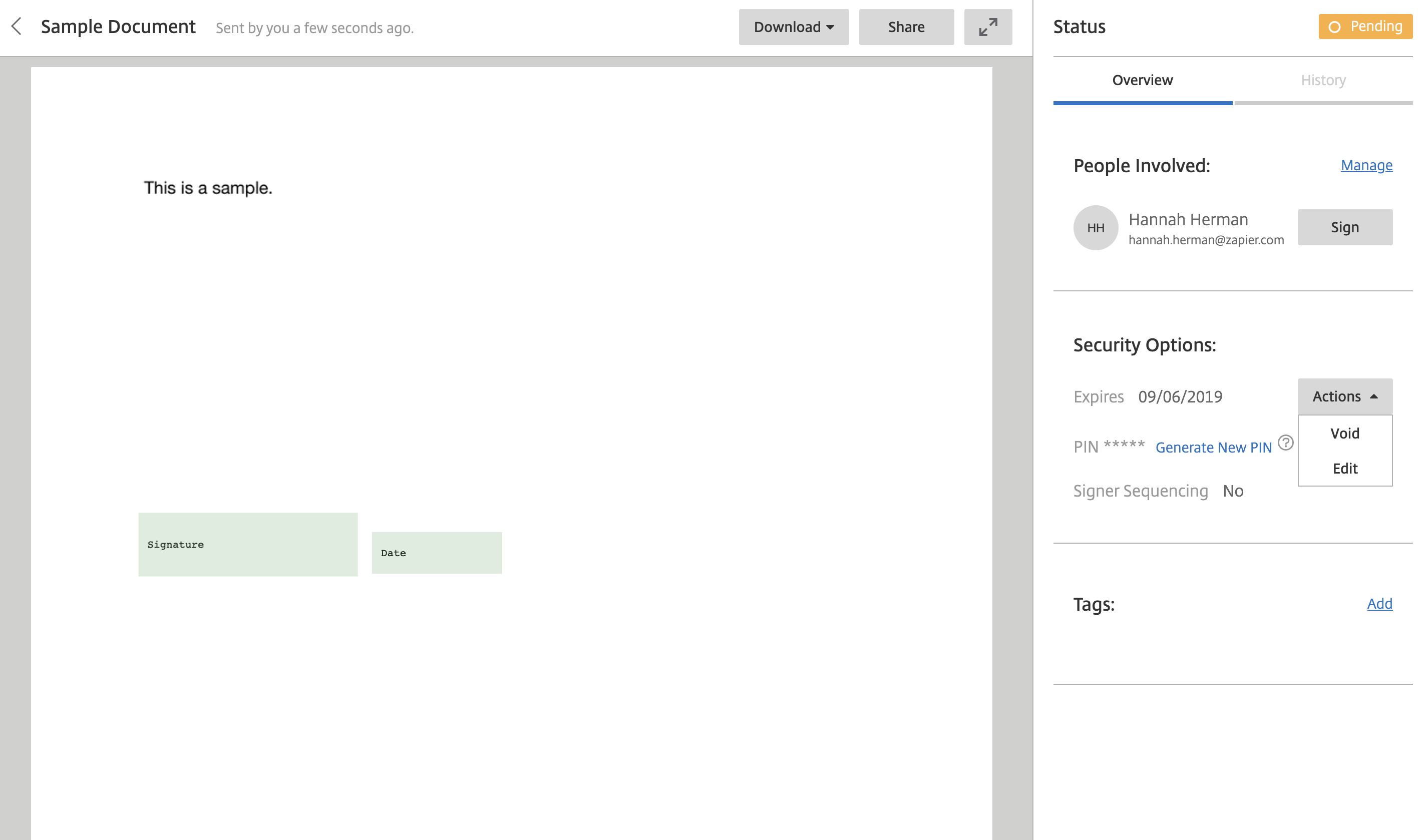
Task: Click the back arrow icon
Action: pos(17,26)
